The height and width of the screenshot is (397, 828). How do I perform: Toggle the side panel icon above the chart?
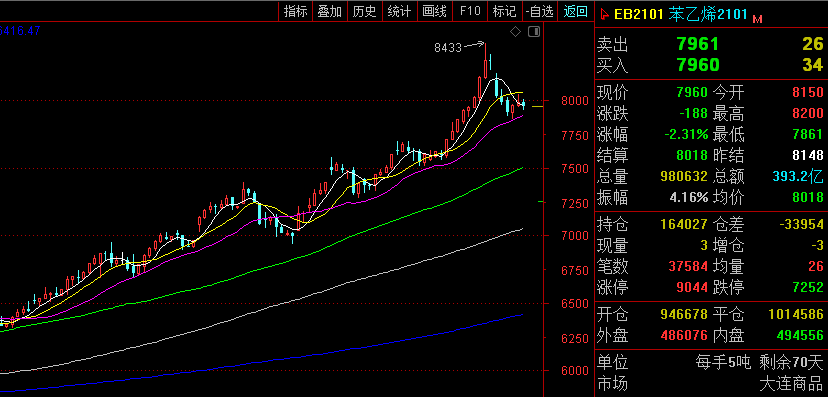click(534, 32)
